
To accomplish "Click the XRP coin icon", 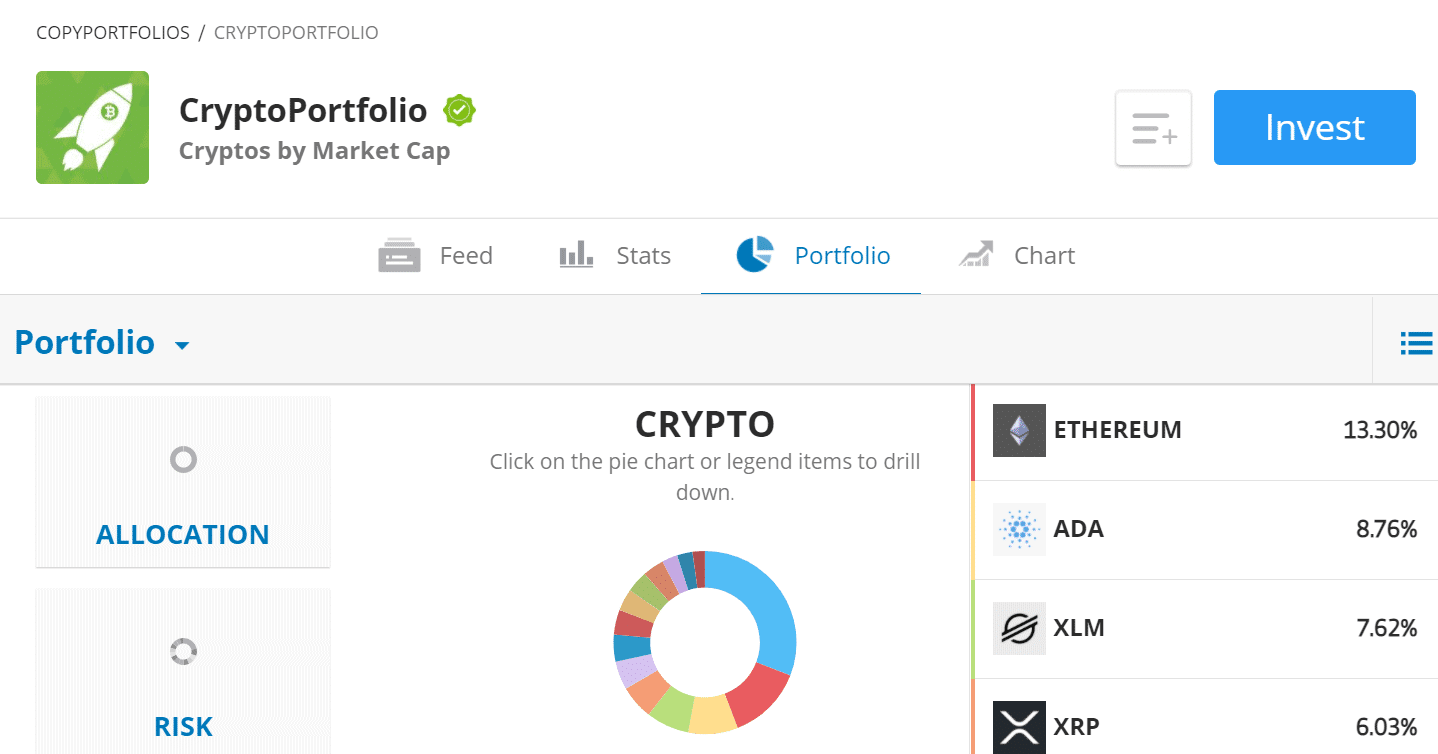I will (1019, 726).
